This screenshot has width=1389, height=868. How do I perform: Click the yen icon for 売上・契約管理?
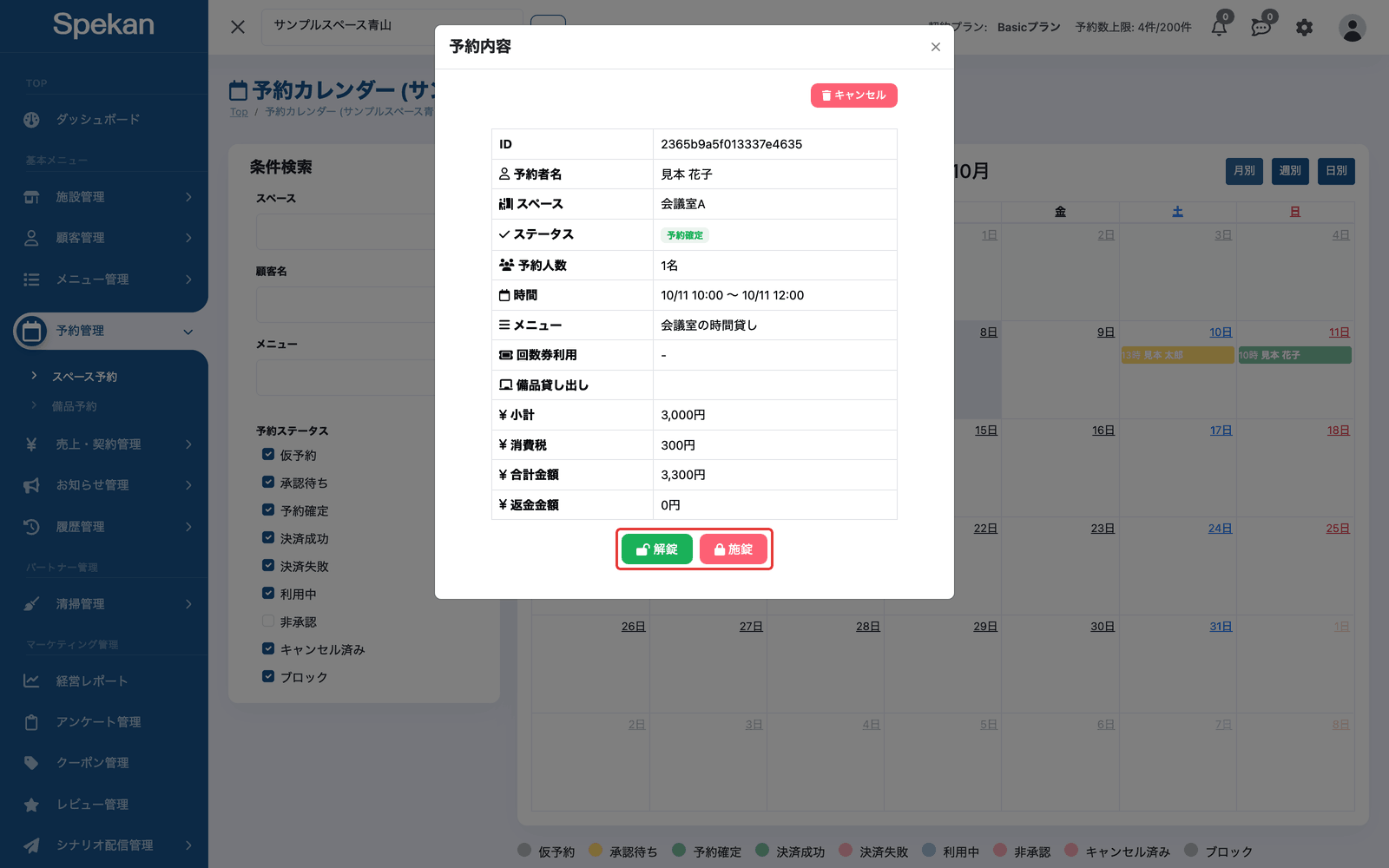pos(31,444)
